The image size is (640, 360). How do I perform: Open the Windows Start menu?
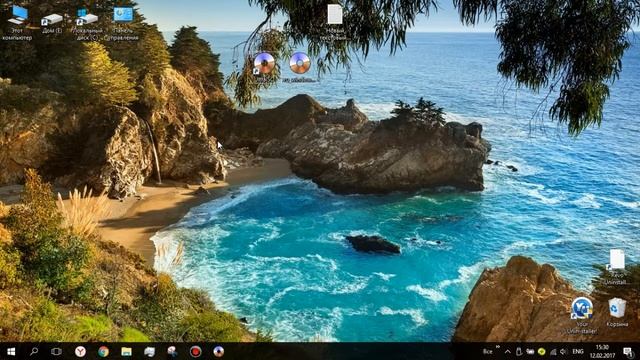coord(11,351)
